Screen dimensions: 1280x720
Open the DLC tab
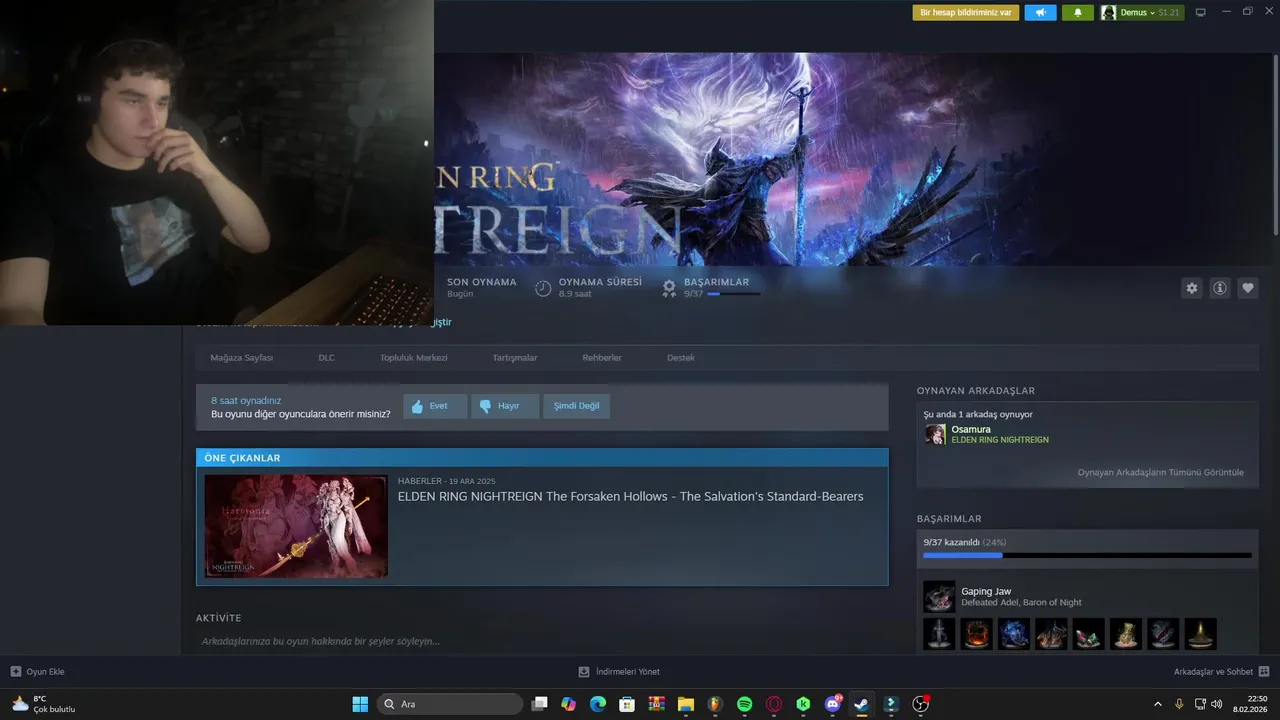327,358
